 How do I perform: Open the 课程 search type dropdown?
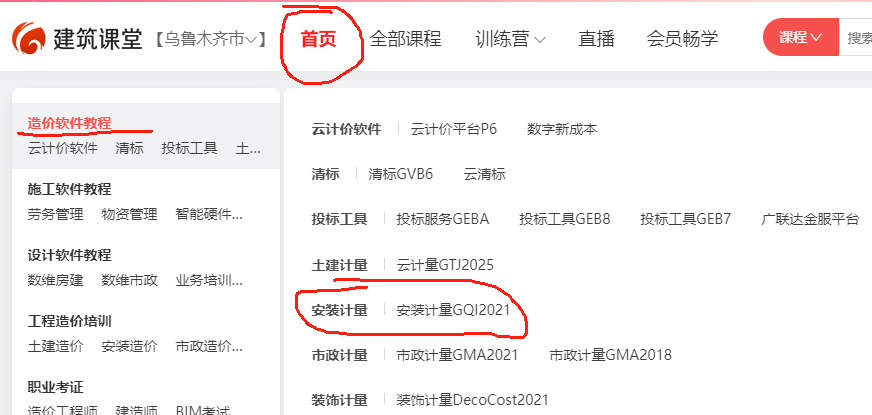click(x=801, y=37)
